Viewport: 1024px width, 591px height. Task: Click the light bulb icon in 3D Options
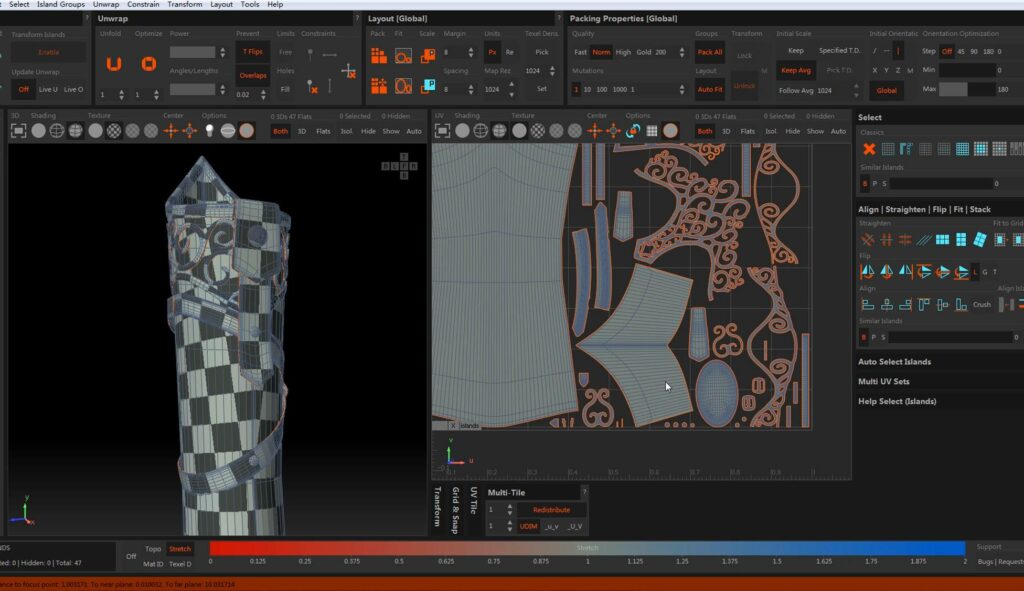point(209,131)
